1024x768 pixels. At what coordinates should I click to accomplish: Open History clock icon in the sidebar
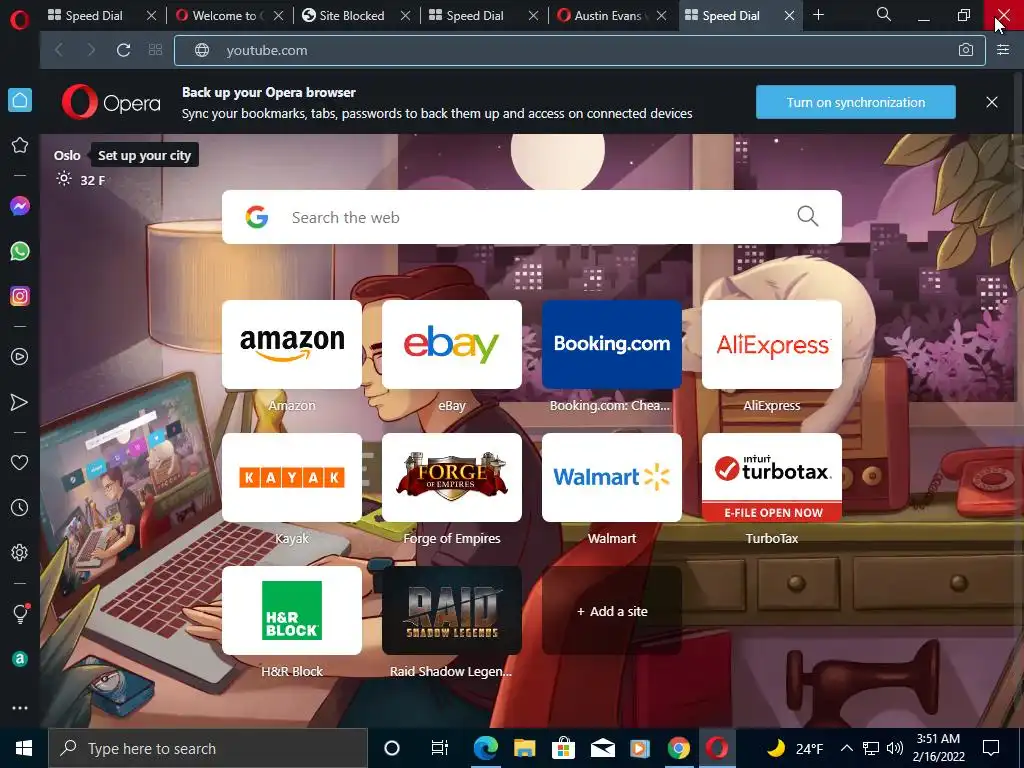click(20, 507)
